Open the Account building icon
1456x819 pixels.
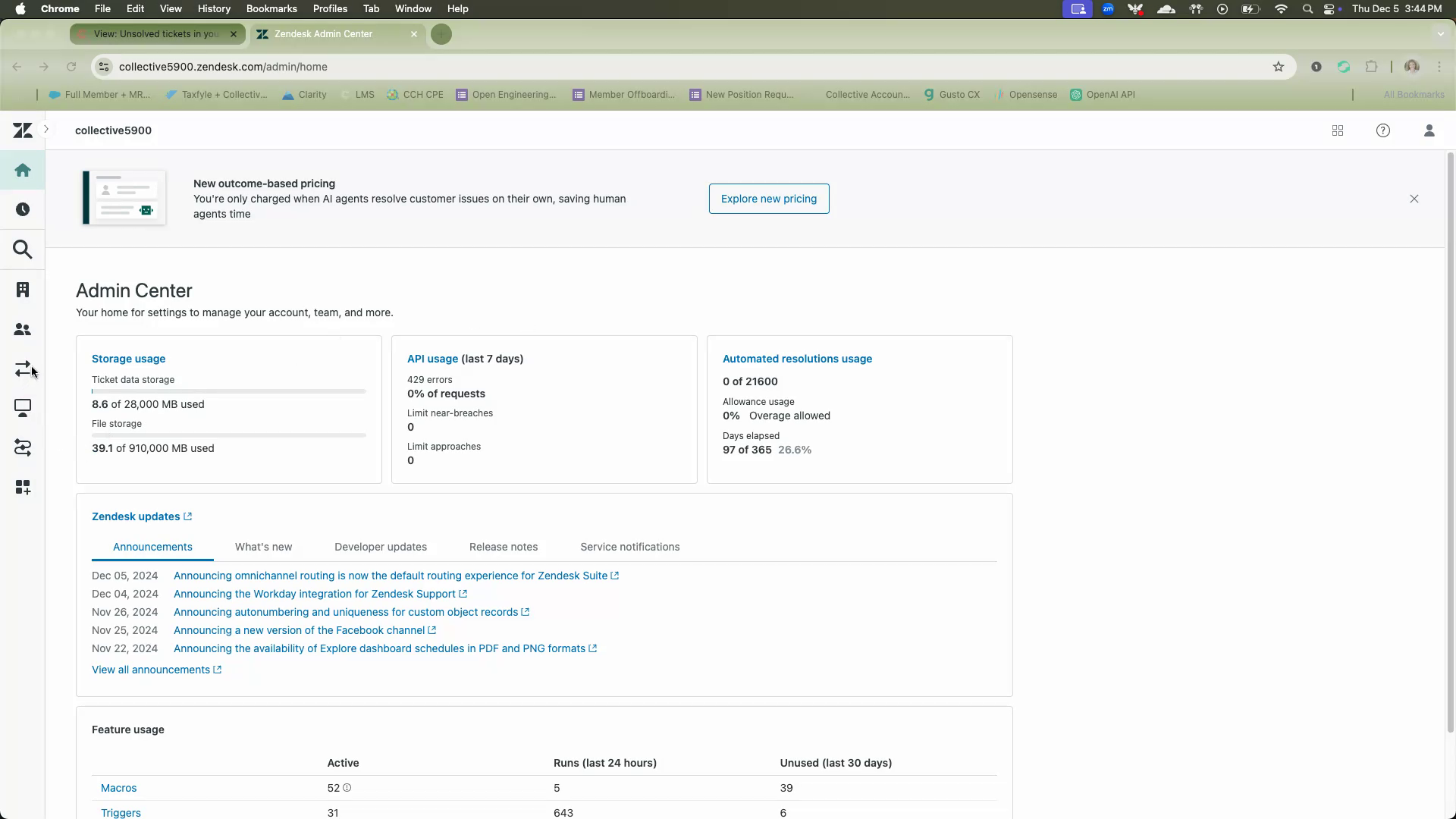pos(23,290)
